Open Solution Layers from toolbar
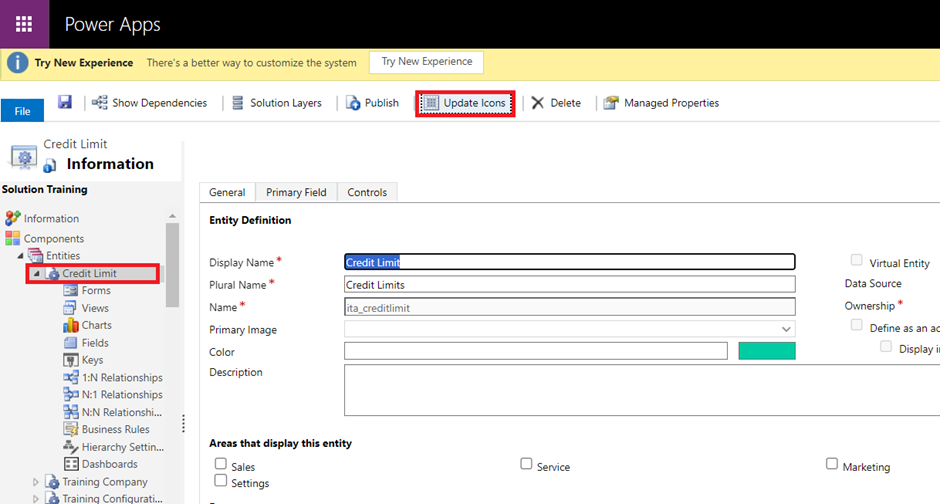940x504 pixels. point(276,103)
